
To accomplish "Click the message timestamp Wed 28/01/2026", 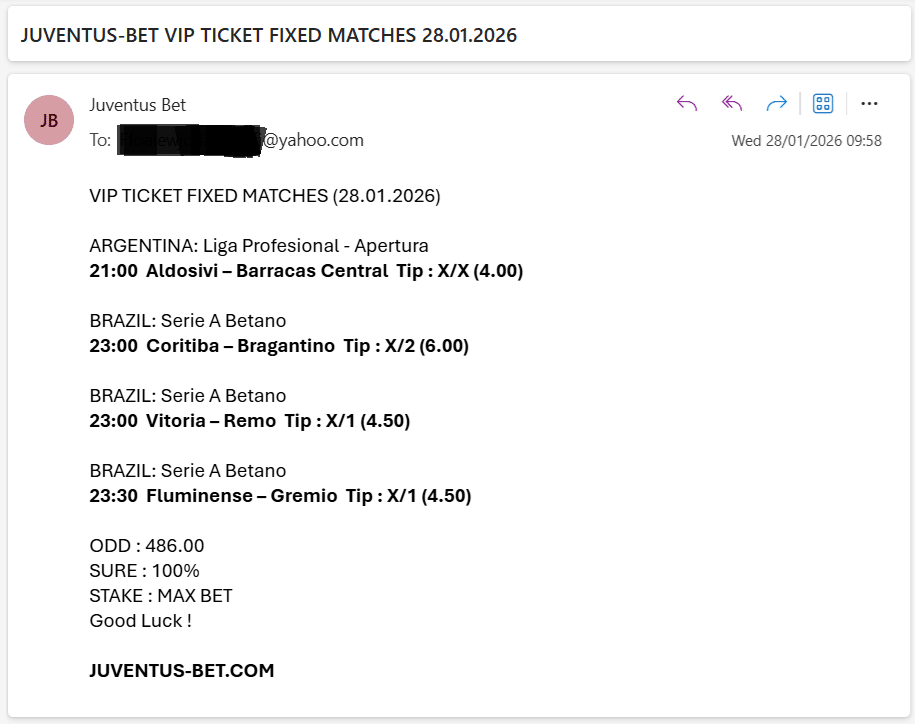I will coord(808,140).
